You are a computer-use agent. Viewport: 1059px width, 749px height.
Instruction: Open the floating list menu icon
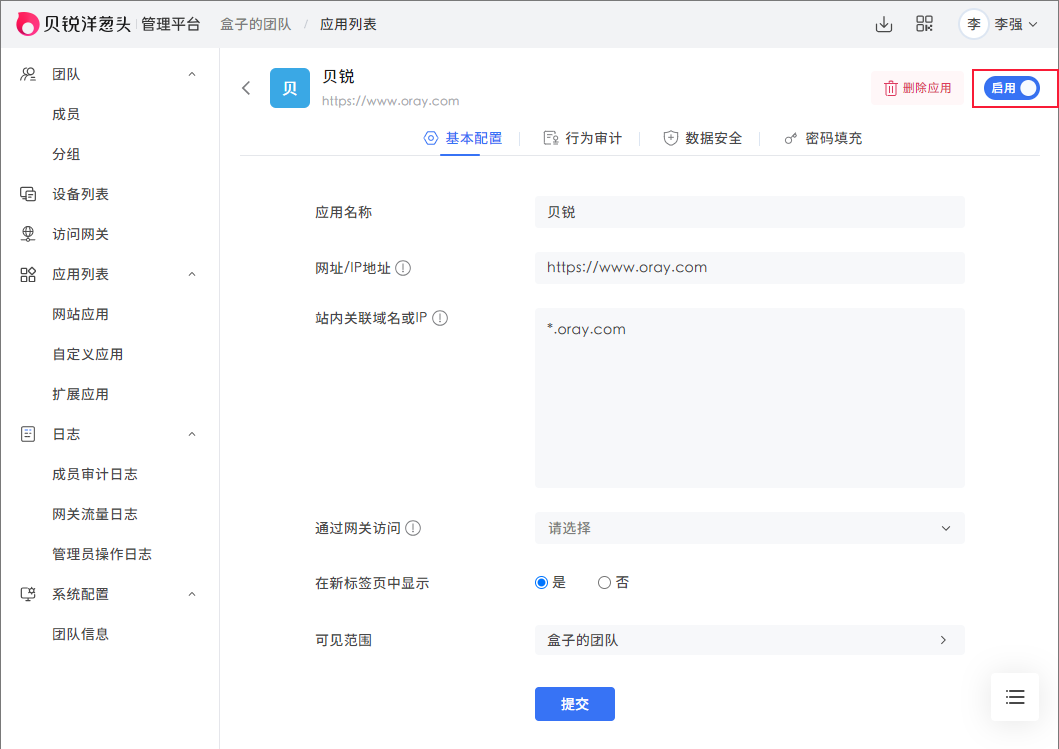pos(1014,697)
